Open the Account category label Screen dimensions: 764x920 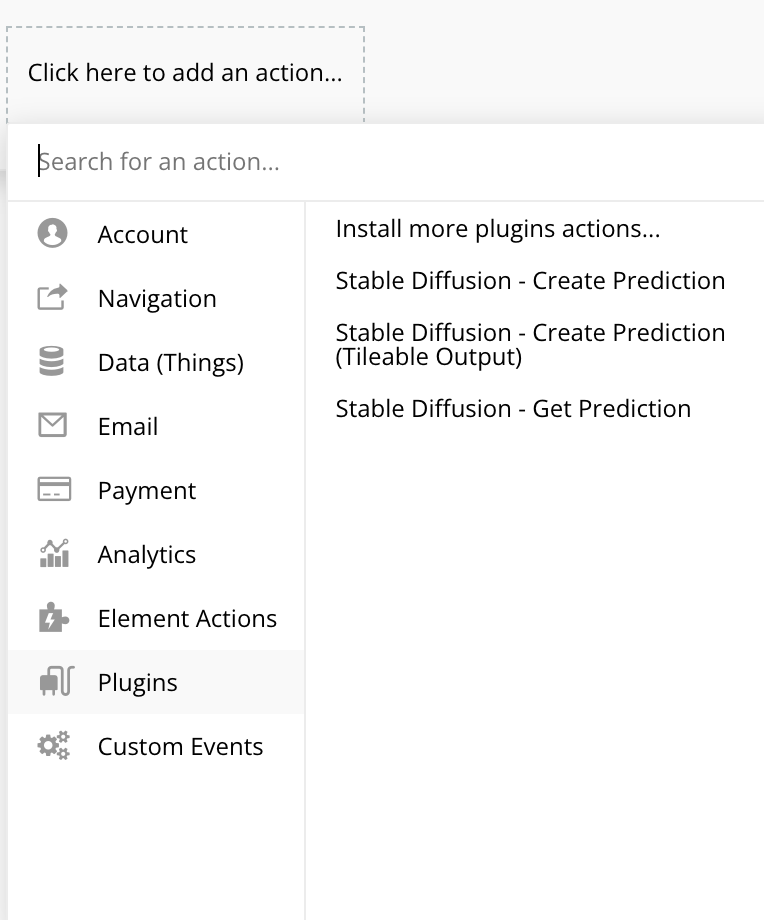tap(142, 235)
